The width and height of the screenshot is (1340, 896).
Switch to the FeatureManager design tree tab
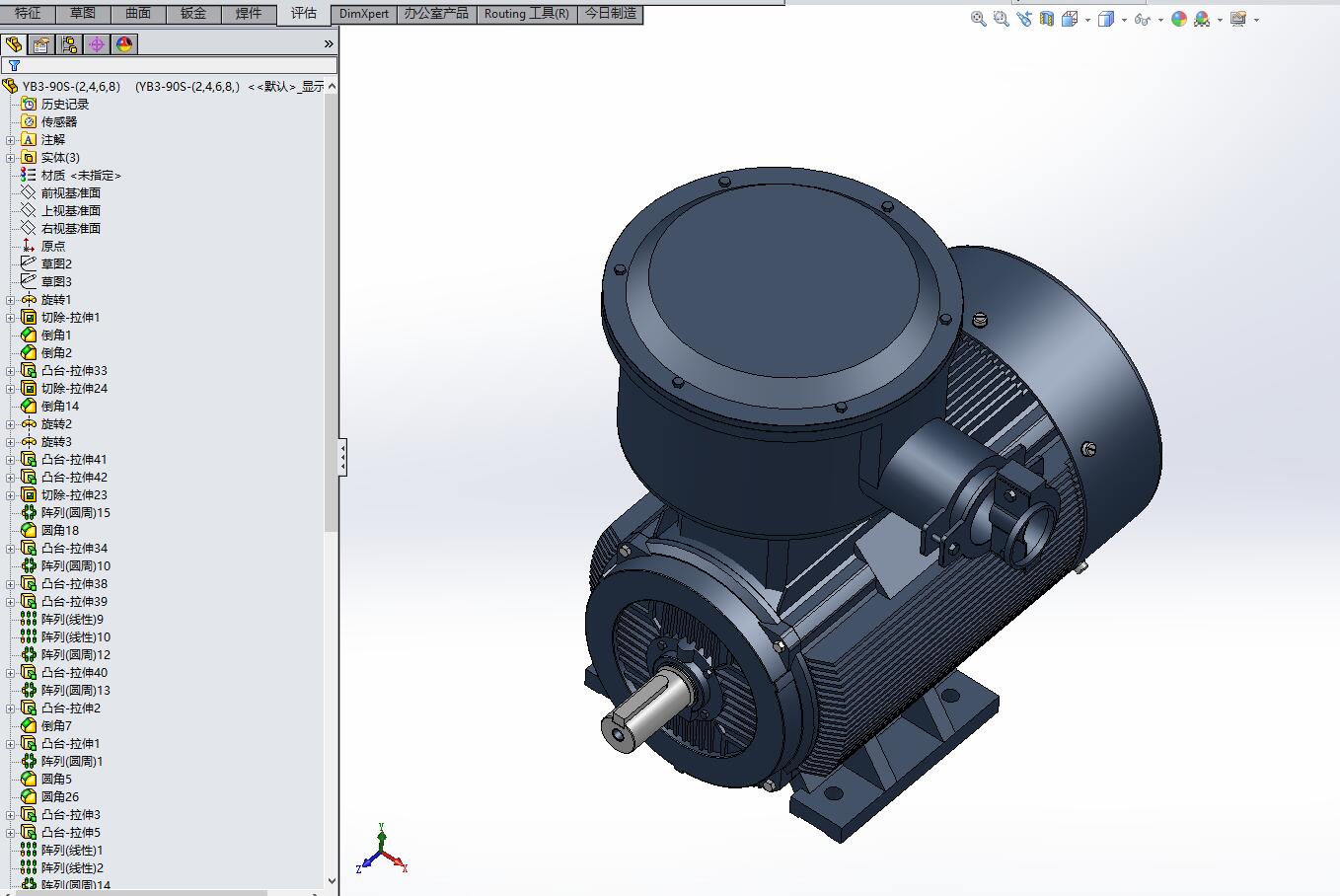(14, 44)
